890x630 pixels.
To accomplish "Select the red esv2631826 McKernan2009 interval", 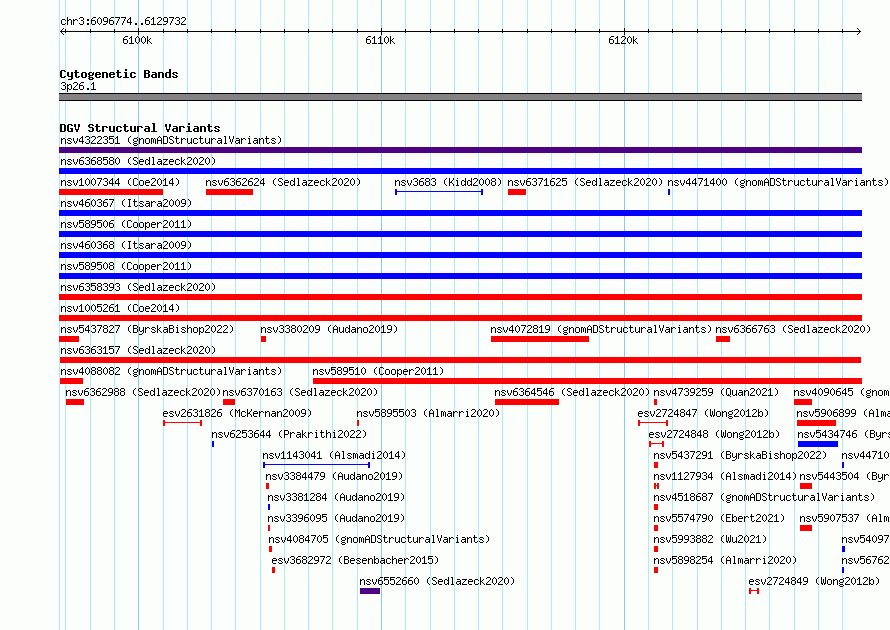I will (182, 423).
